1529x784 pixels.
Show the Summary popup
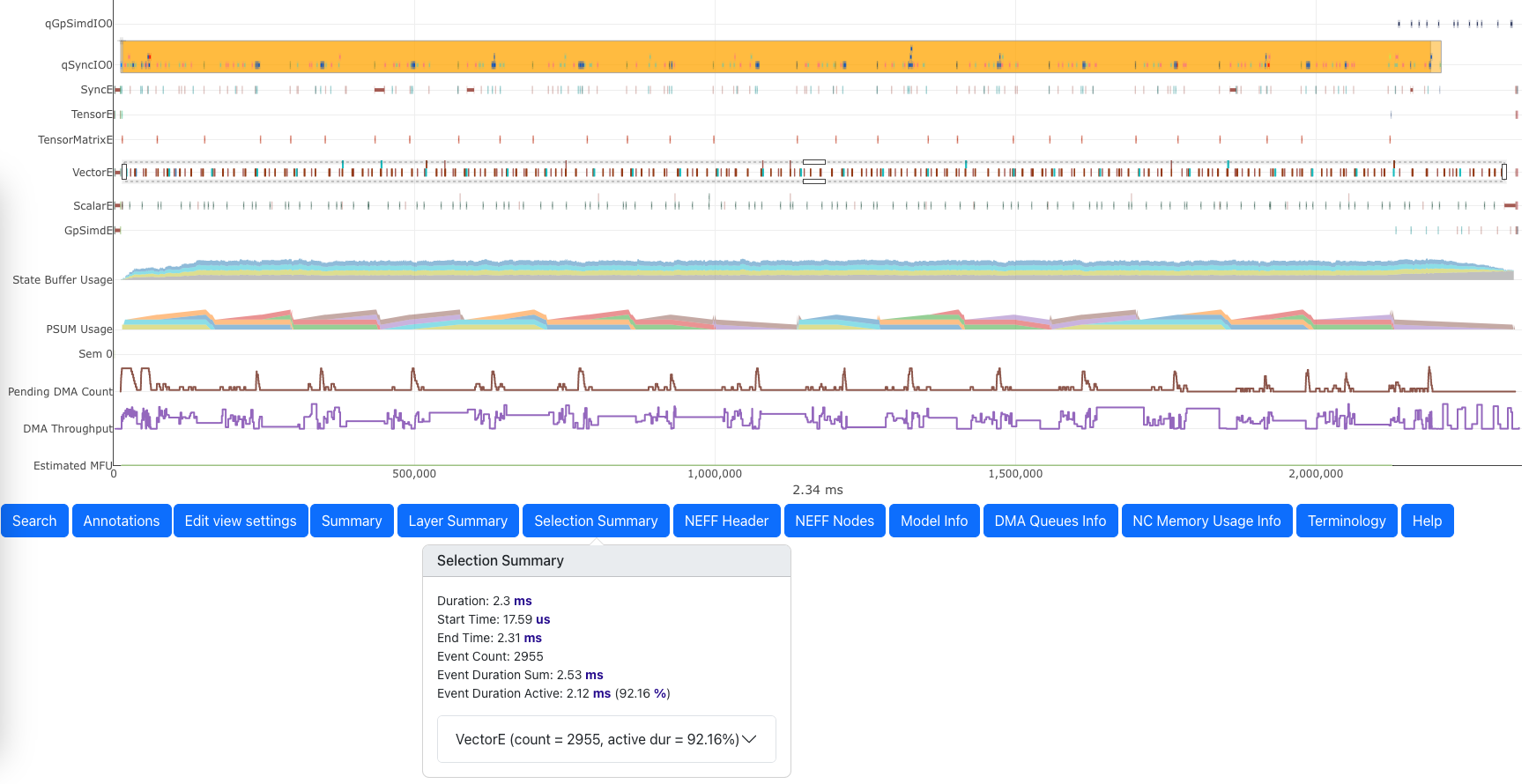(352, 521)
